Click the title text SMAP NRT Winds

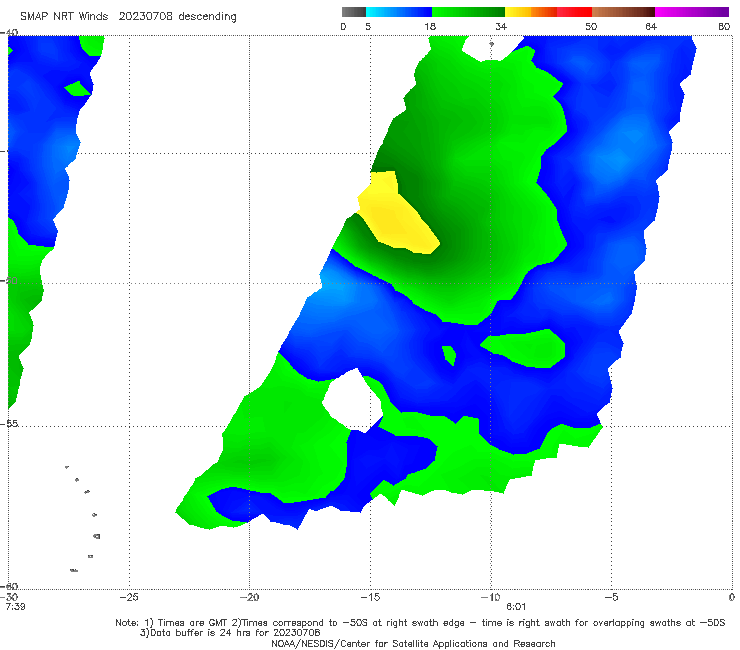(x=64, y=17)
